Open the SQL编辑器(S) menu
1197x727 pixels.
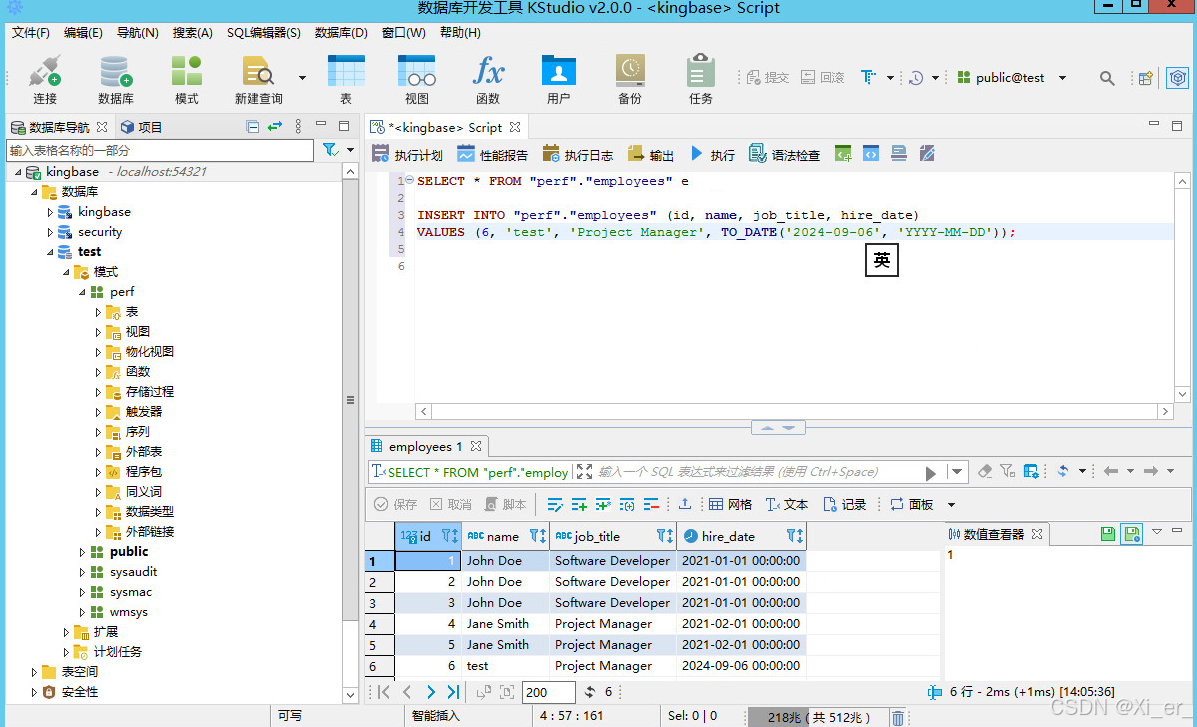(263, 33)
